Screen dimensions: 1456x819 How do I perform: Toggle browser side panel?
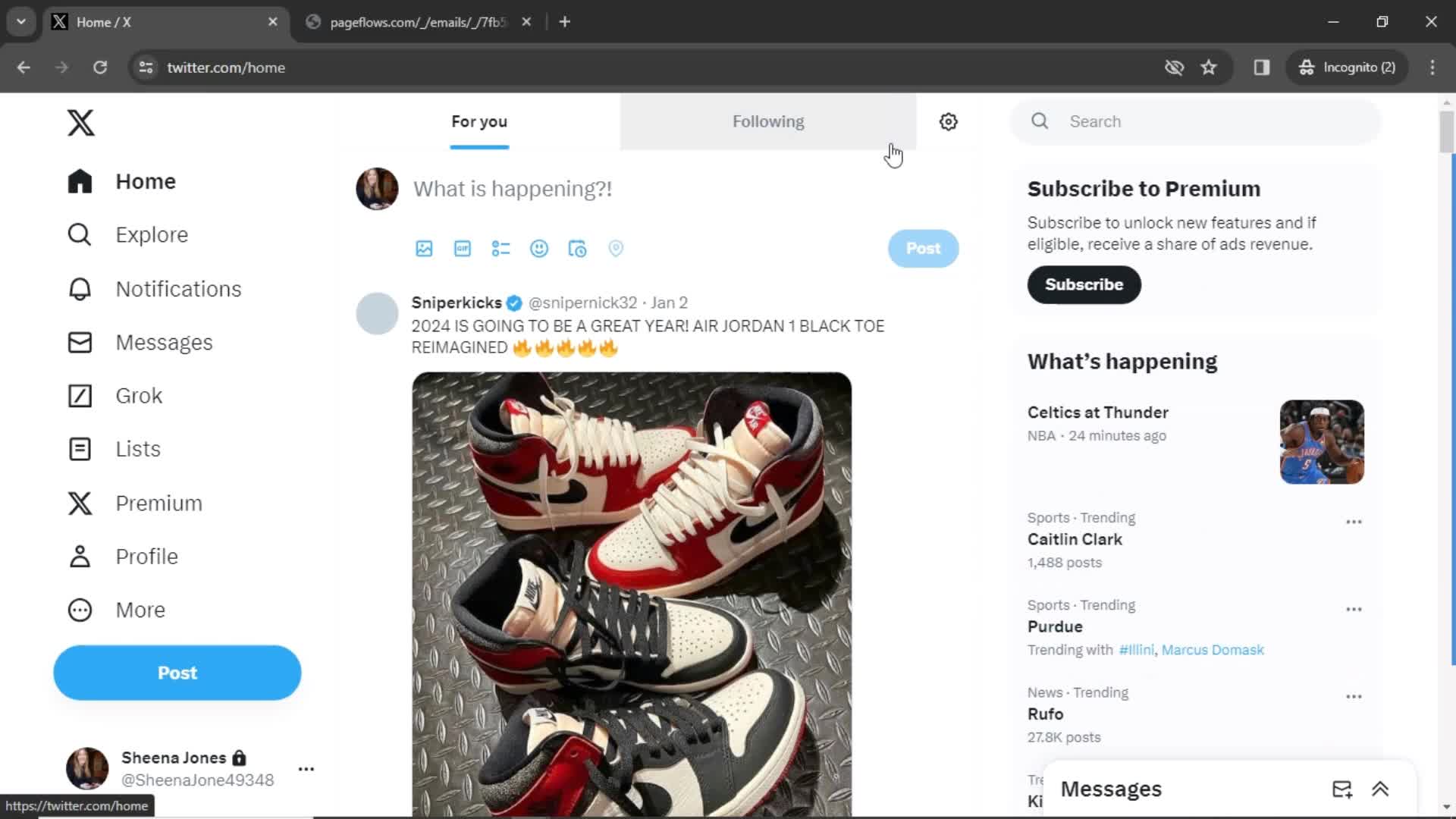(x=1261, y=67)
